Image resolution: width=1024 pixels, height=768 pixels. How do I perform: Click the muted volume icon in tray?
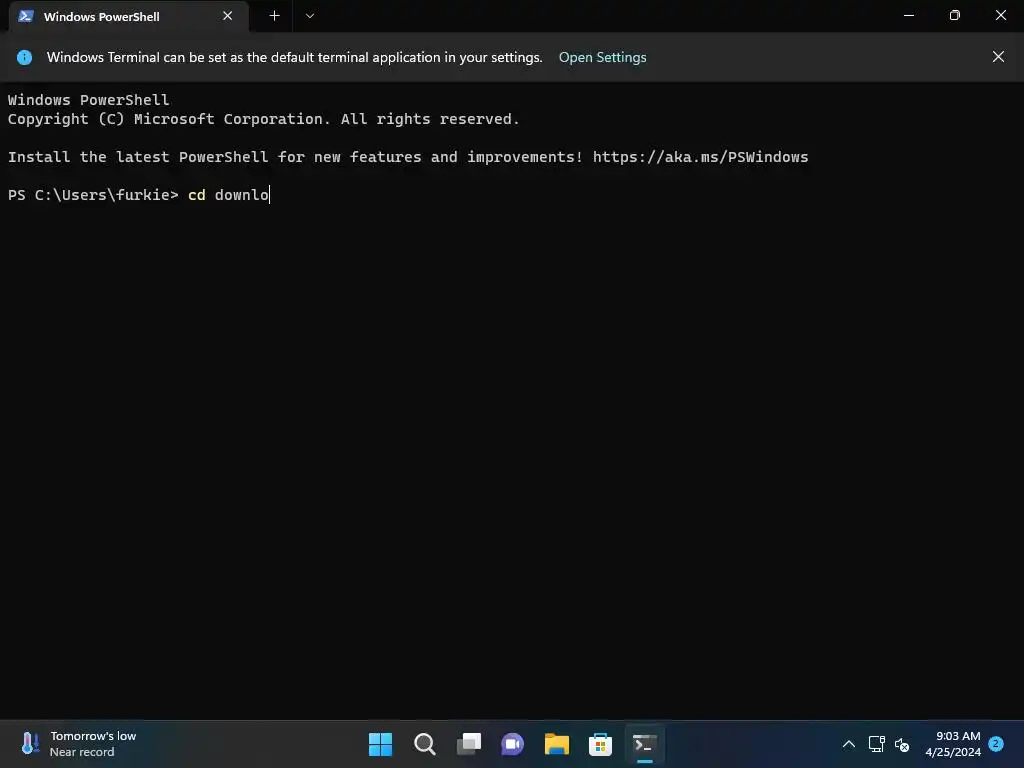pos(902,744)
